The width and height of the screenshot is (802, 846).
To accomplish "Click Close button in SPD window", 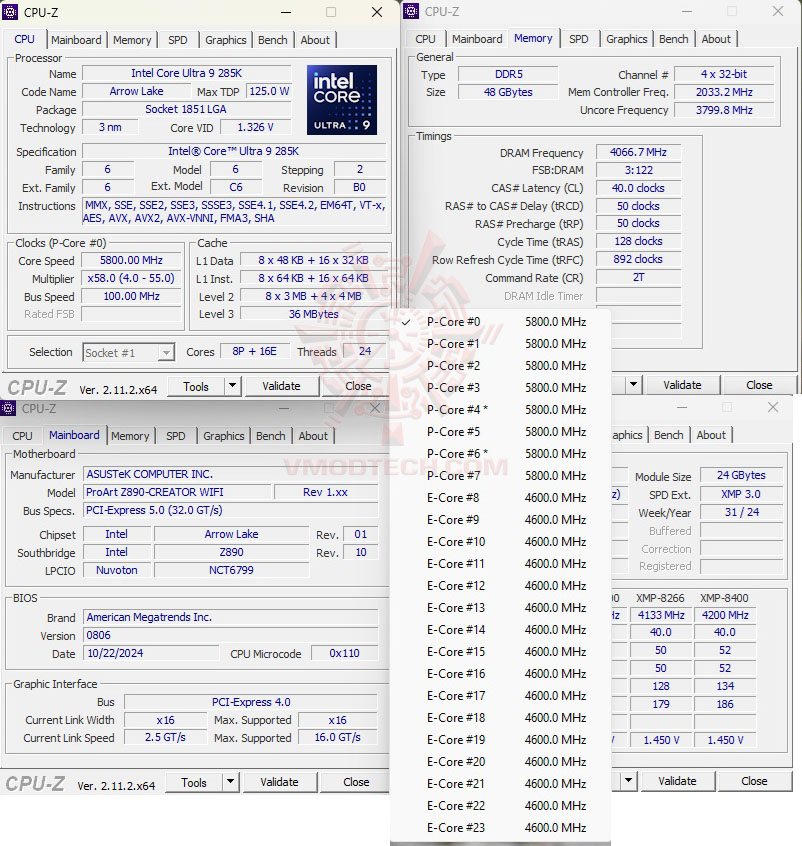I will click(754, 781).
